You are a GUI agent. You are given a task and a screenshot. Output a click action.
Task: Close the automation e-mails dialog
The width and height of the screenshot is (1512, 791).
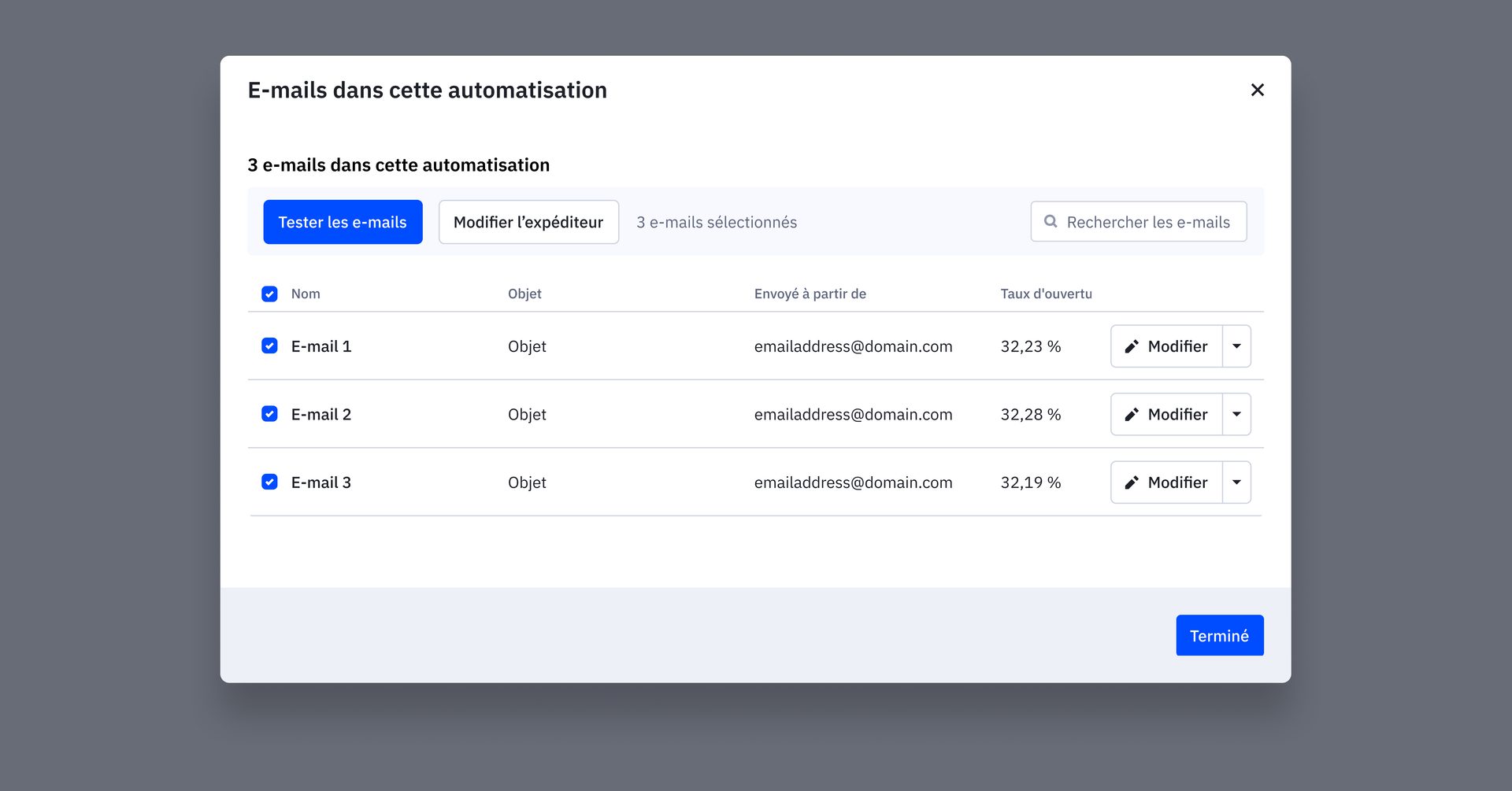1257,90
